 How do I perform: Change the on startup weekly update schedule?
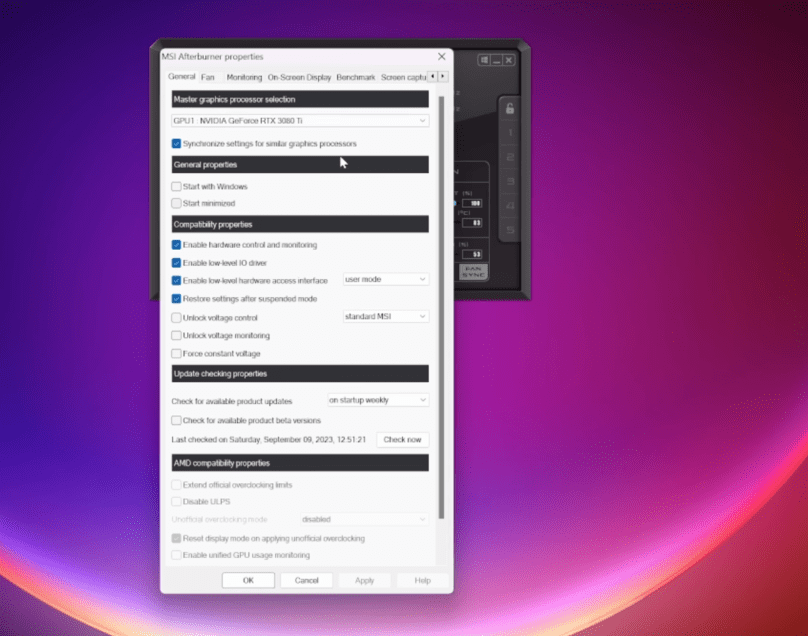[378, 399]
